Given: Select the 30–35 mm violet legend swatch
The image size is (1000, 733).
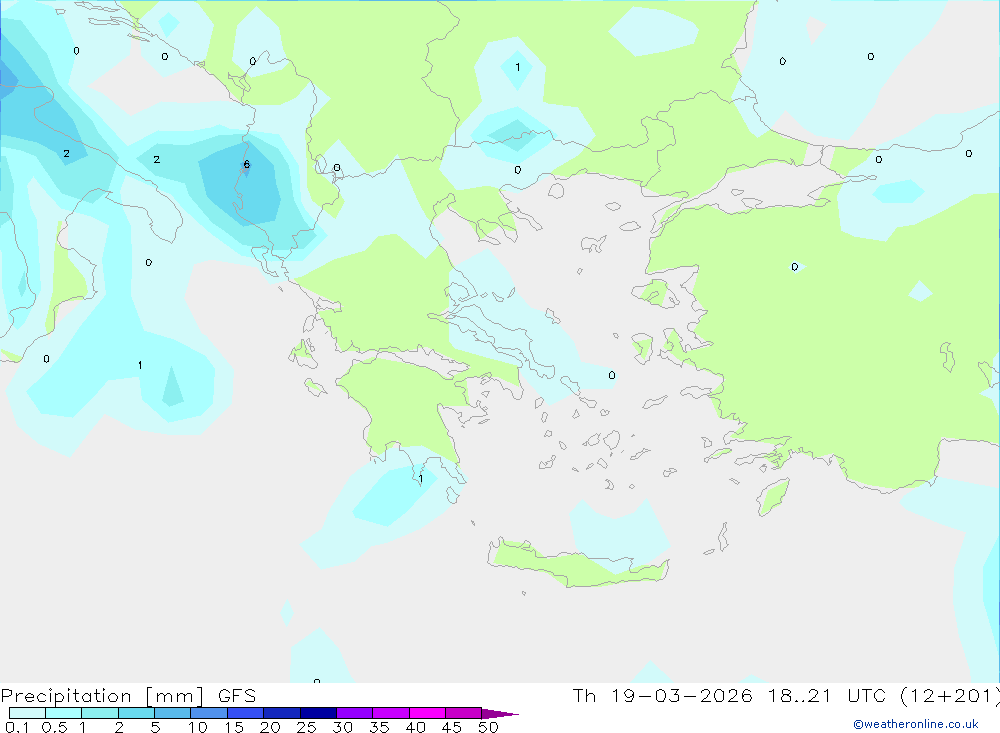Looking at the screenshot, I should (354, 713).
